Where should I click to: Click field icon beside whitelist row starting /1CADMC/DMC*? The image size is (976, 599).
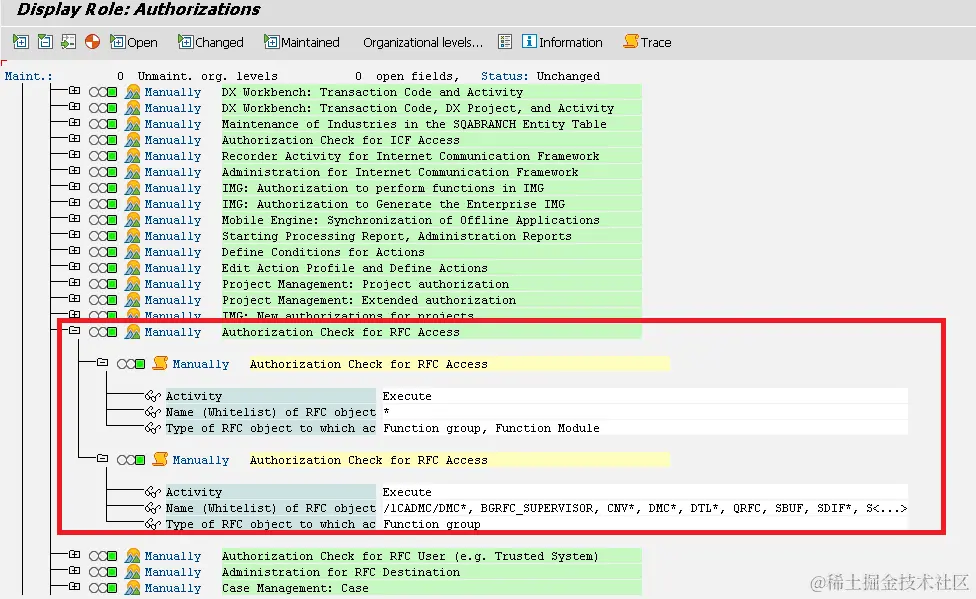tap(152, 508)
